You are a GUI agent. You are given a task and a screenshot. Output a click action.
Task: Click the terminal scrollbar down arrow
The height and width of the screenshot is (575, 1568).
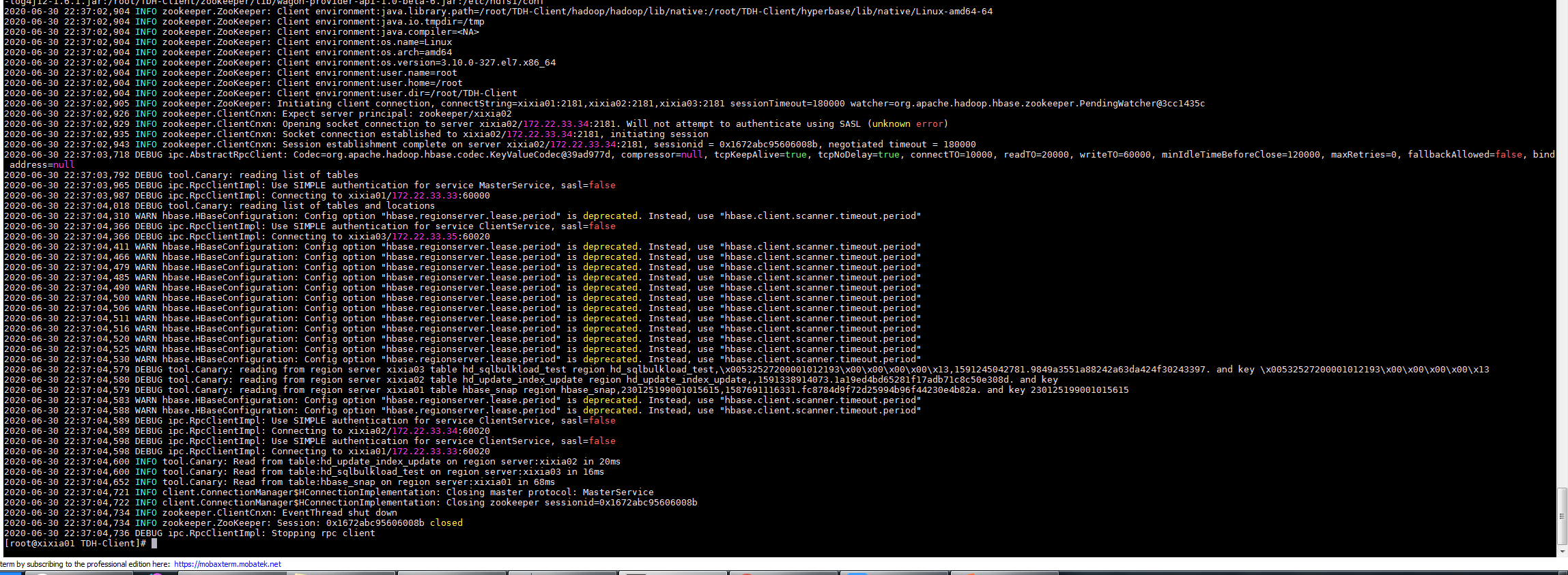pos(1562,551)
